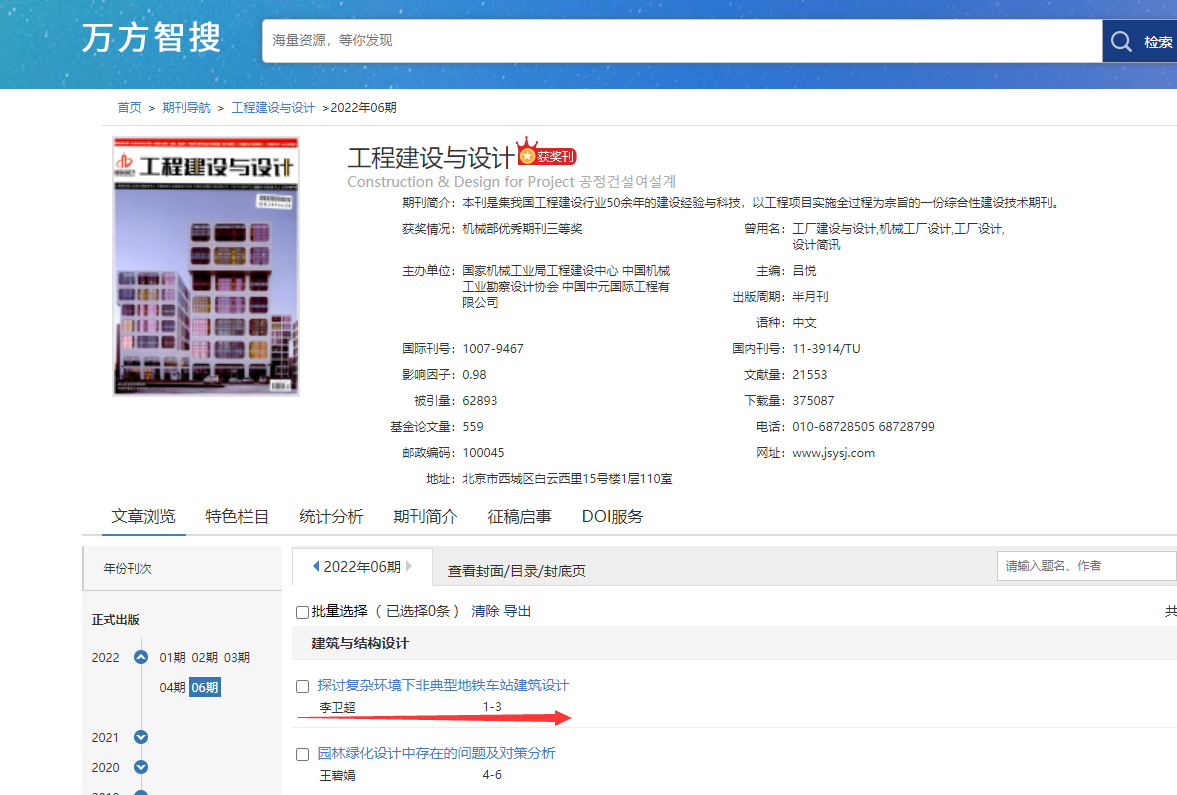Screen dimensions: 1177x795
Task: Click the 万方智搜 logo
Action: click(152, 39)
